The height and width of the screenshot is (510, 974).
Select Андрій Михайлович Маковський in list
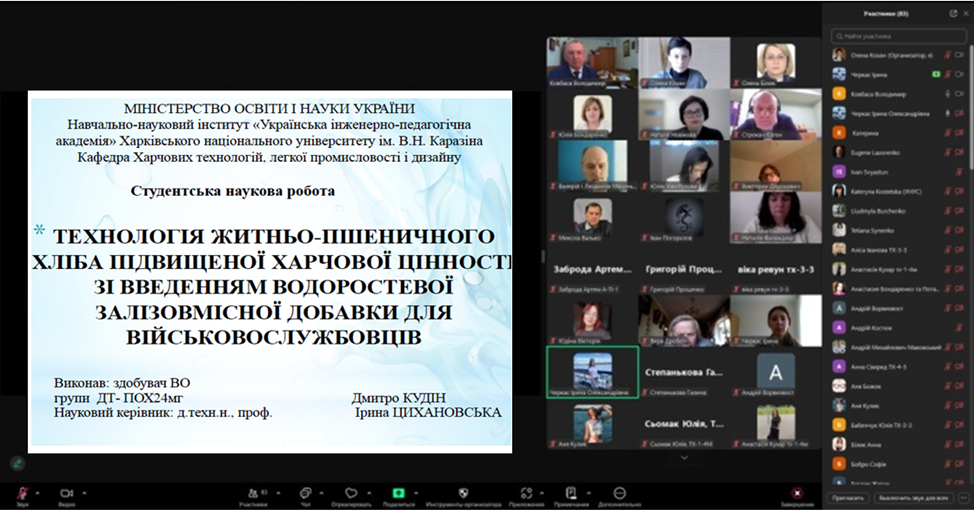coord(898,347)
